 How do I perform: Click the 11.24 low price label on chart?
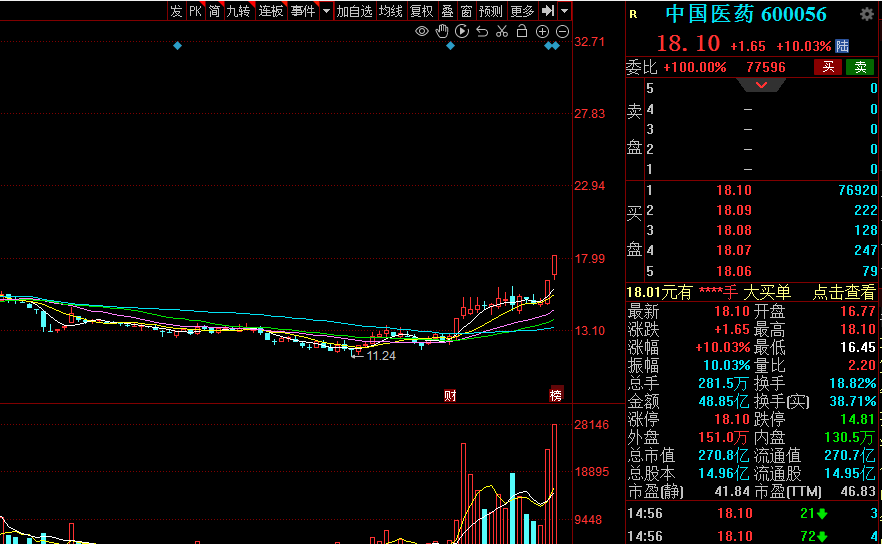point(381,356)
